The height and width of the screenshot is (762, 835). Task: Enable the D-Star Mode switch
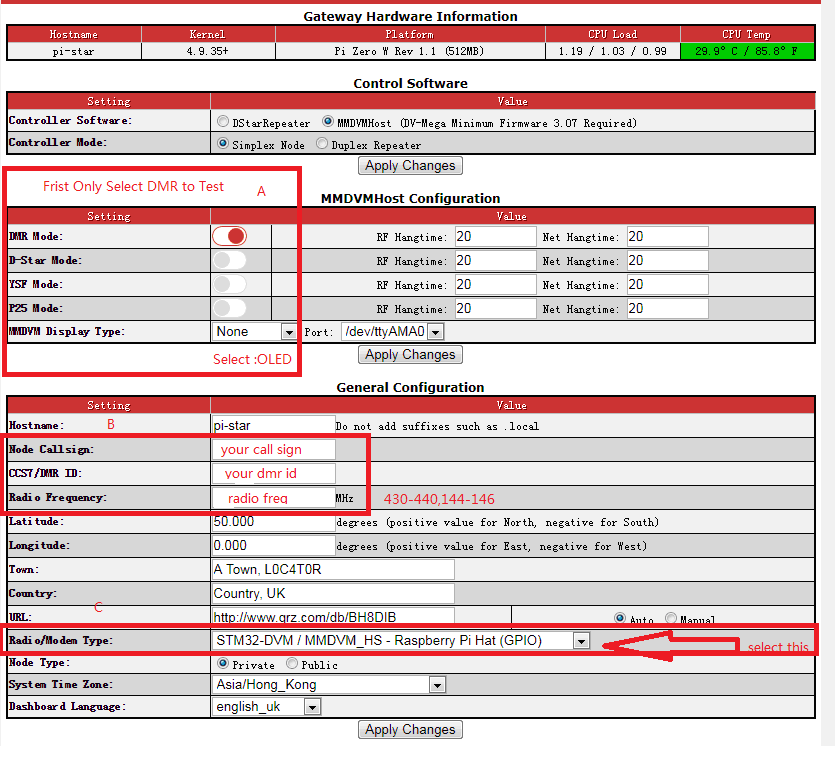230,260
